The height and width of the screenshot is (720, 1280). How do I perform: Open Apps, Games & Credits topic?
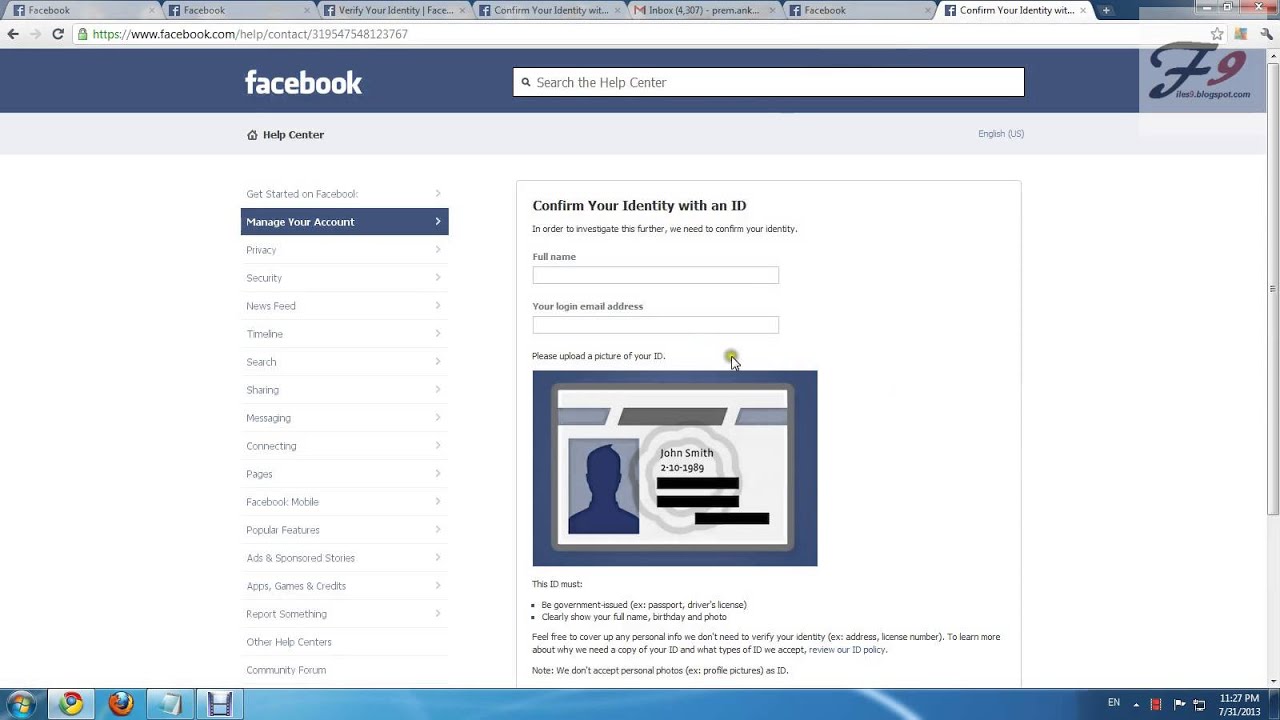tap(344, 586)
